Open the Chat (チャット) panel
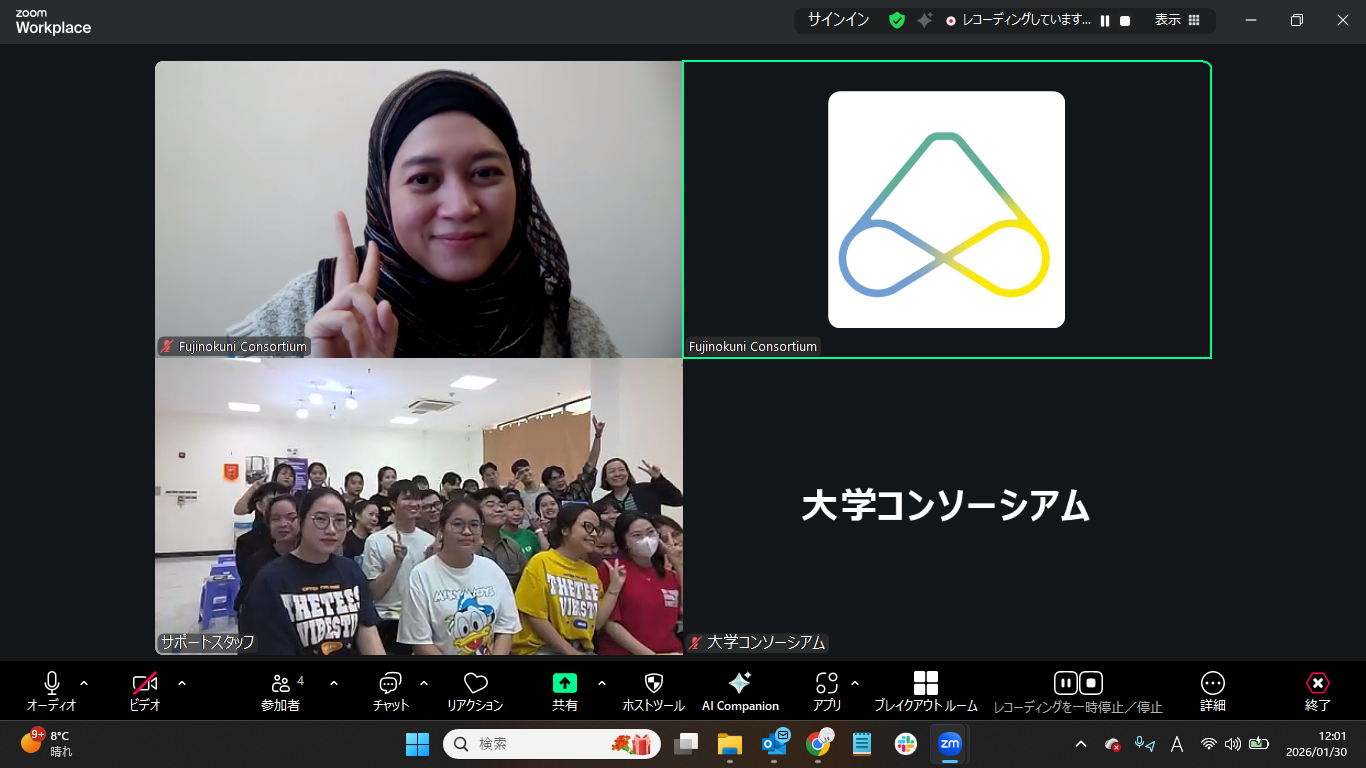 point(390,690)
